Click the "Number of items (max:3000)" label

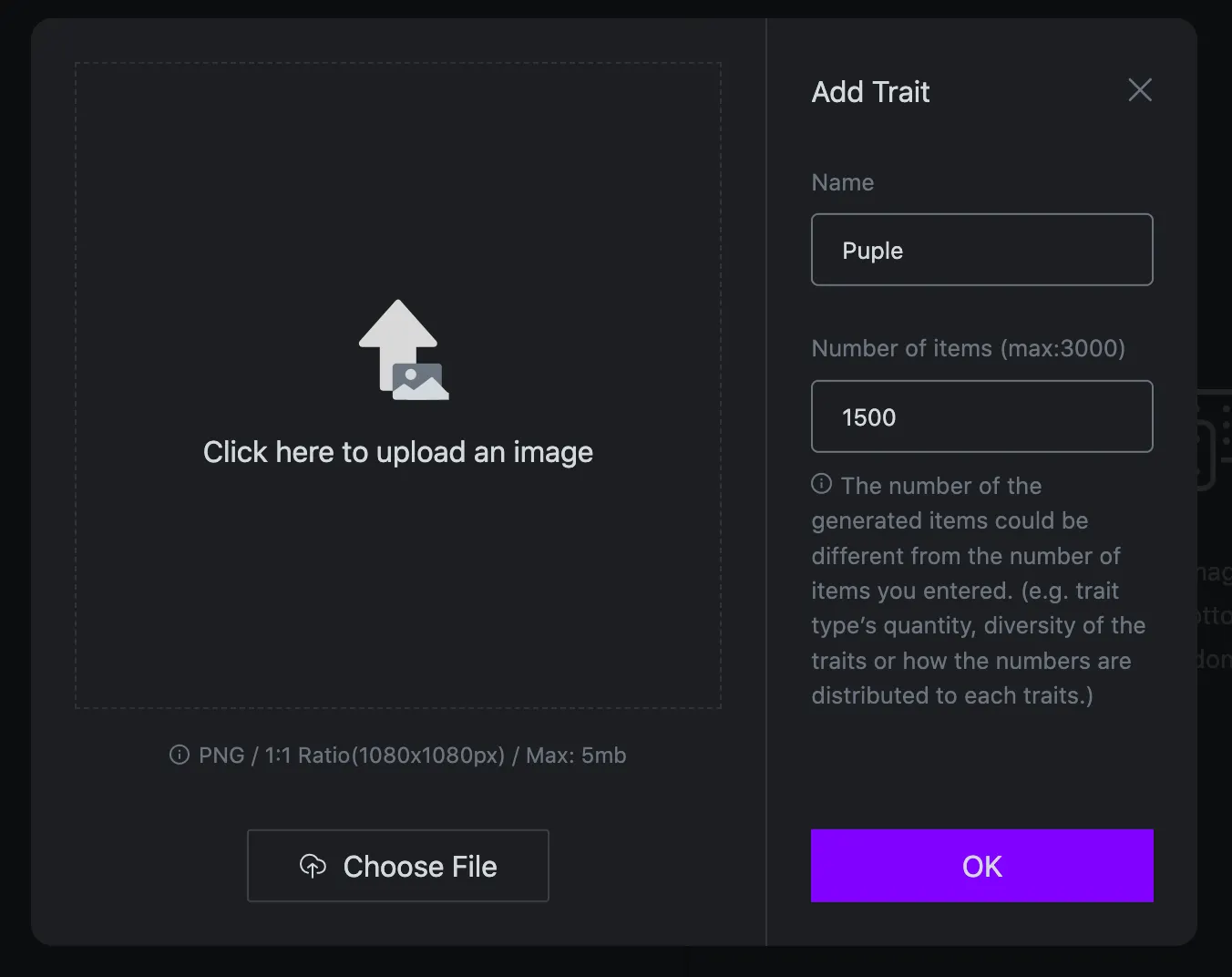click(x=968, y=348)
